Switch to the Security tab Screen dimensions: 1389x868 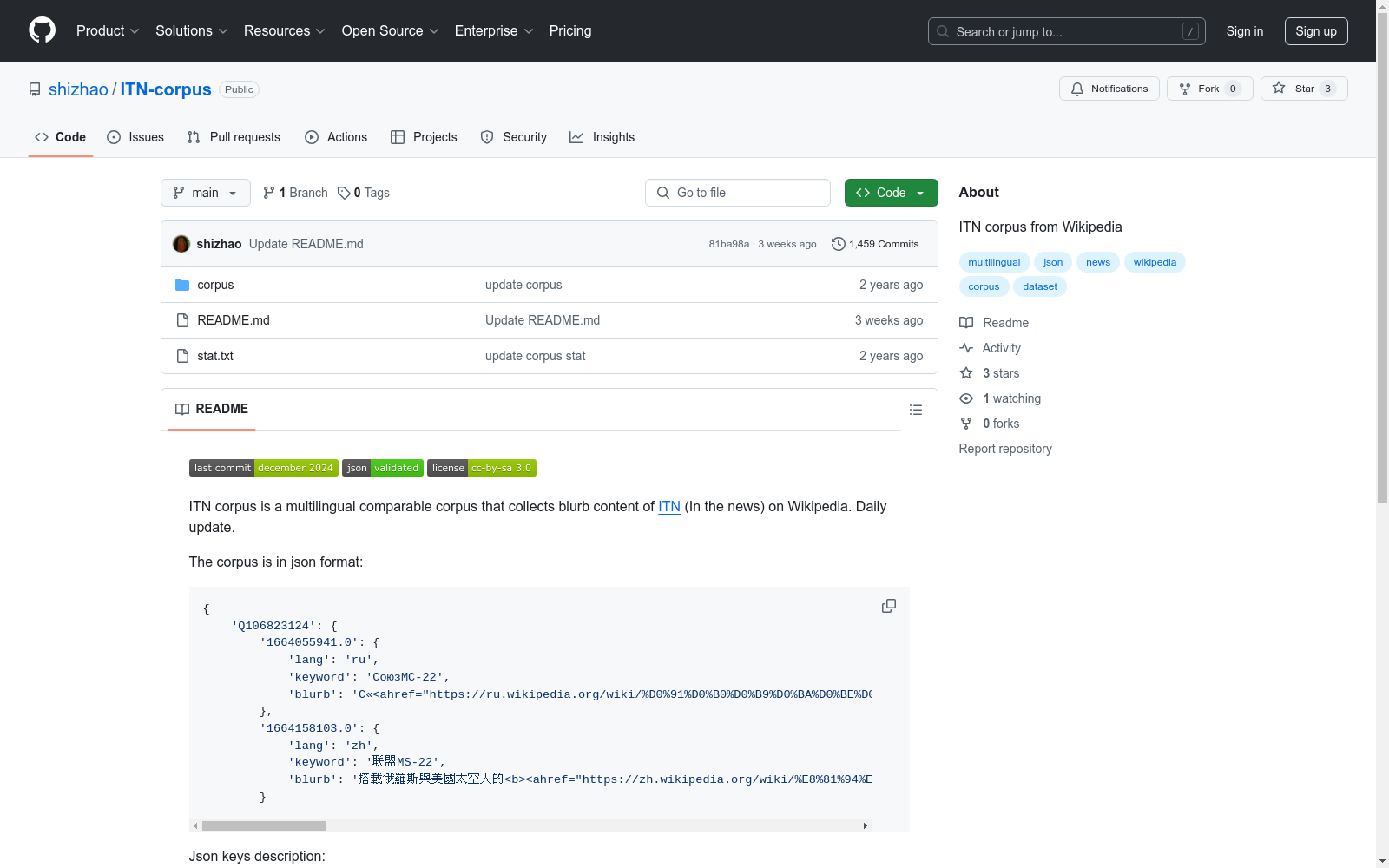click(514, 137)
